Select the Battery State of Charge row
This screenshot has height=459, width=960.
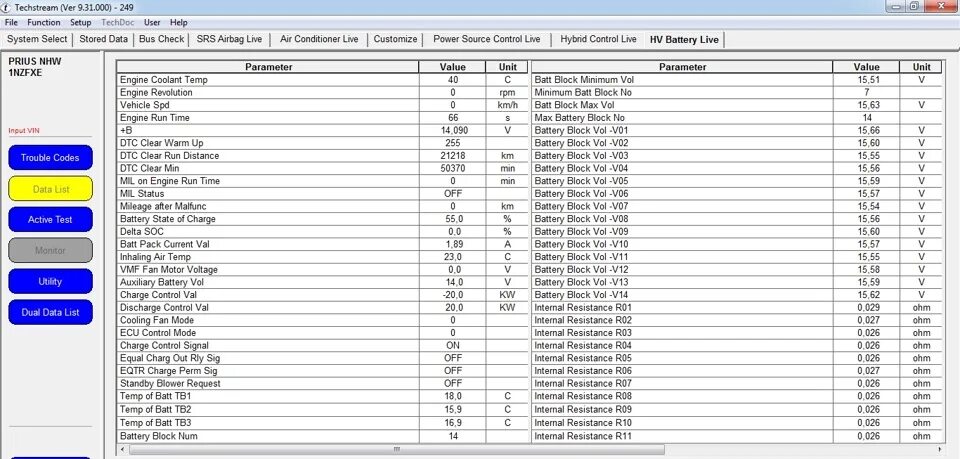tap(323, 219)
